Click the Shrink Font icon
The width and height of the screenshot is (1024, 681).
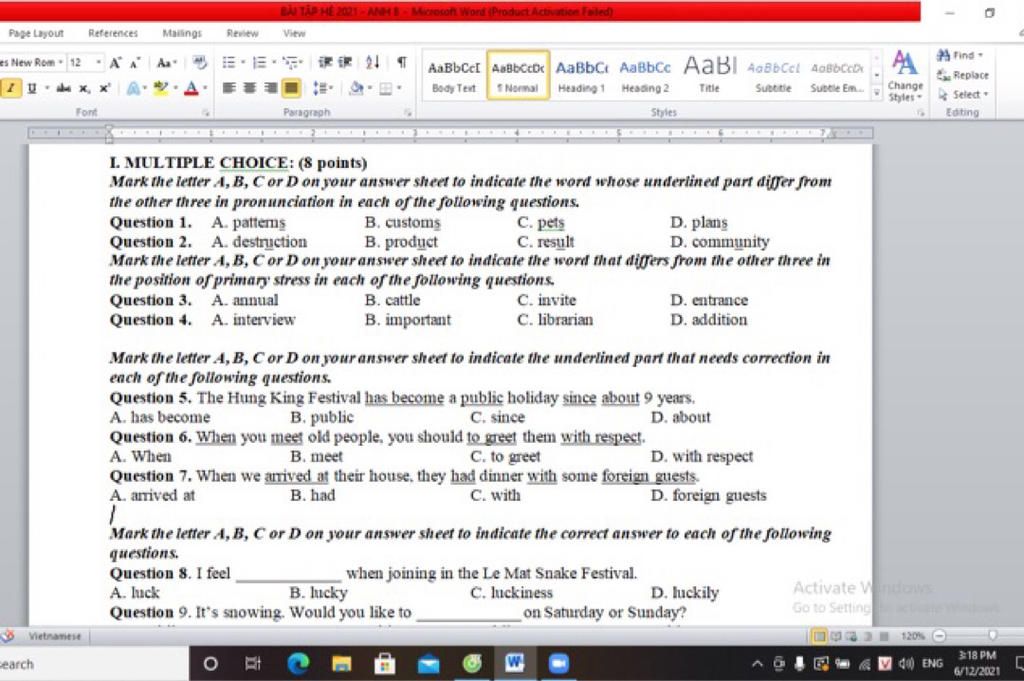point(135,63)
